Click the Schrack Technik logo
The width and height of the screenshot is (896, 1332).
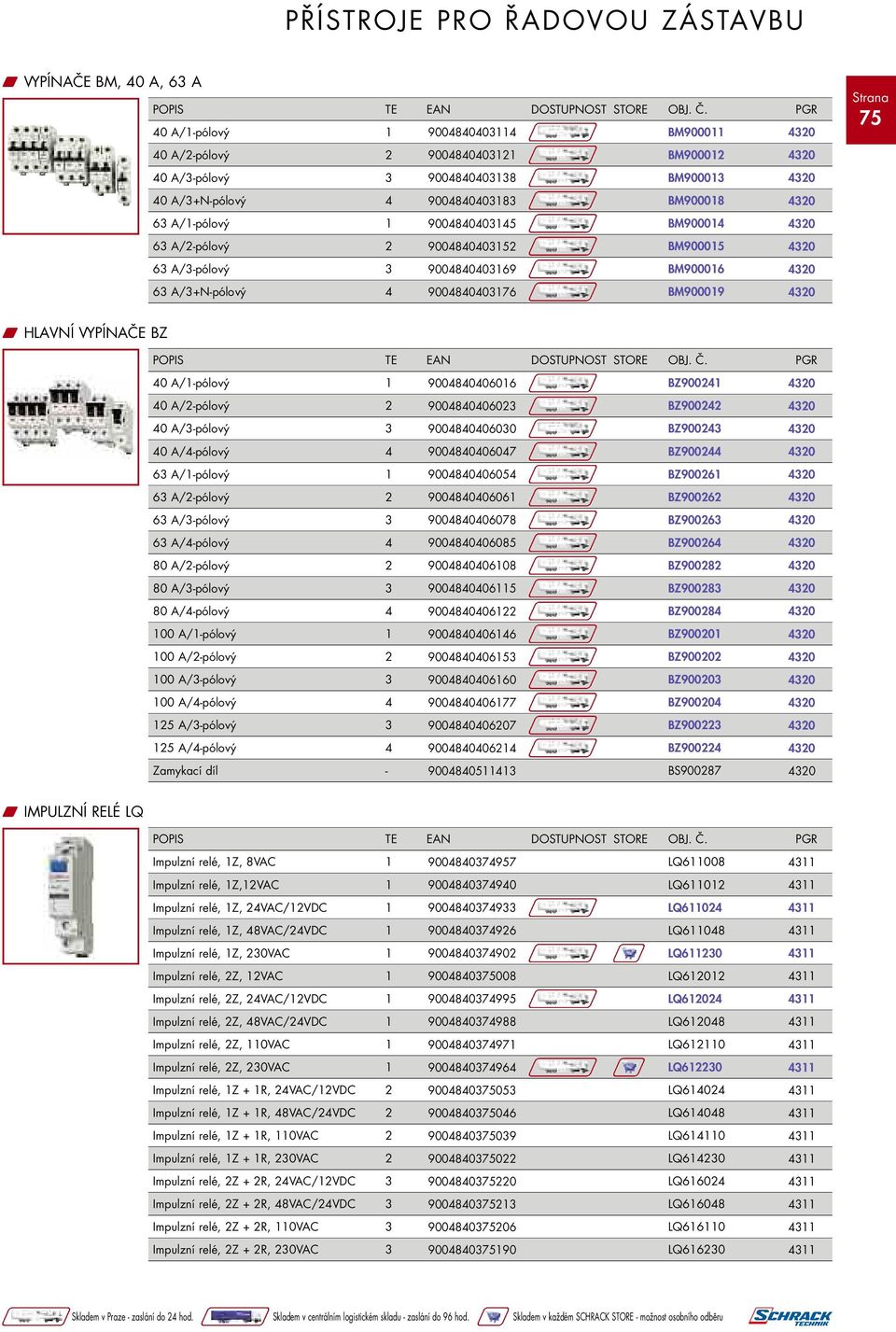pyautogui.click(x=790, y=1316)
